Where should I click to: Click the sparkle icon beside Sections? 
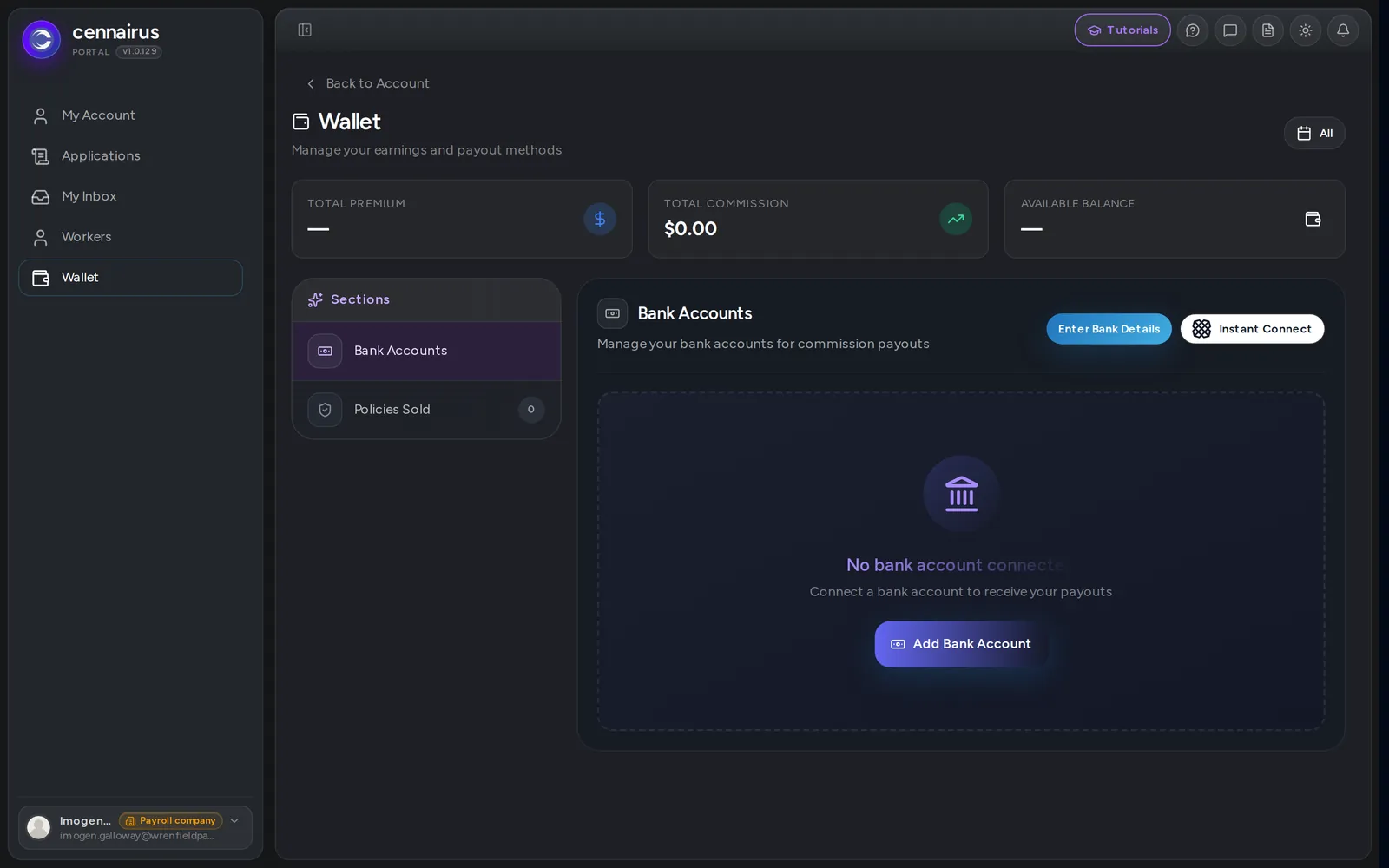[x=315, y=299]
